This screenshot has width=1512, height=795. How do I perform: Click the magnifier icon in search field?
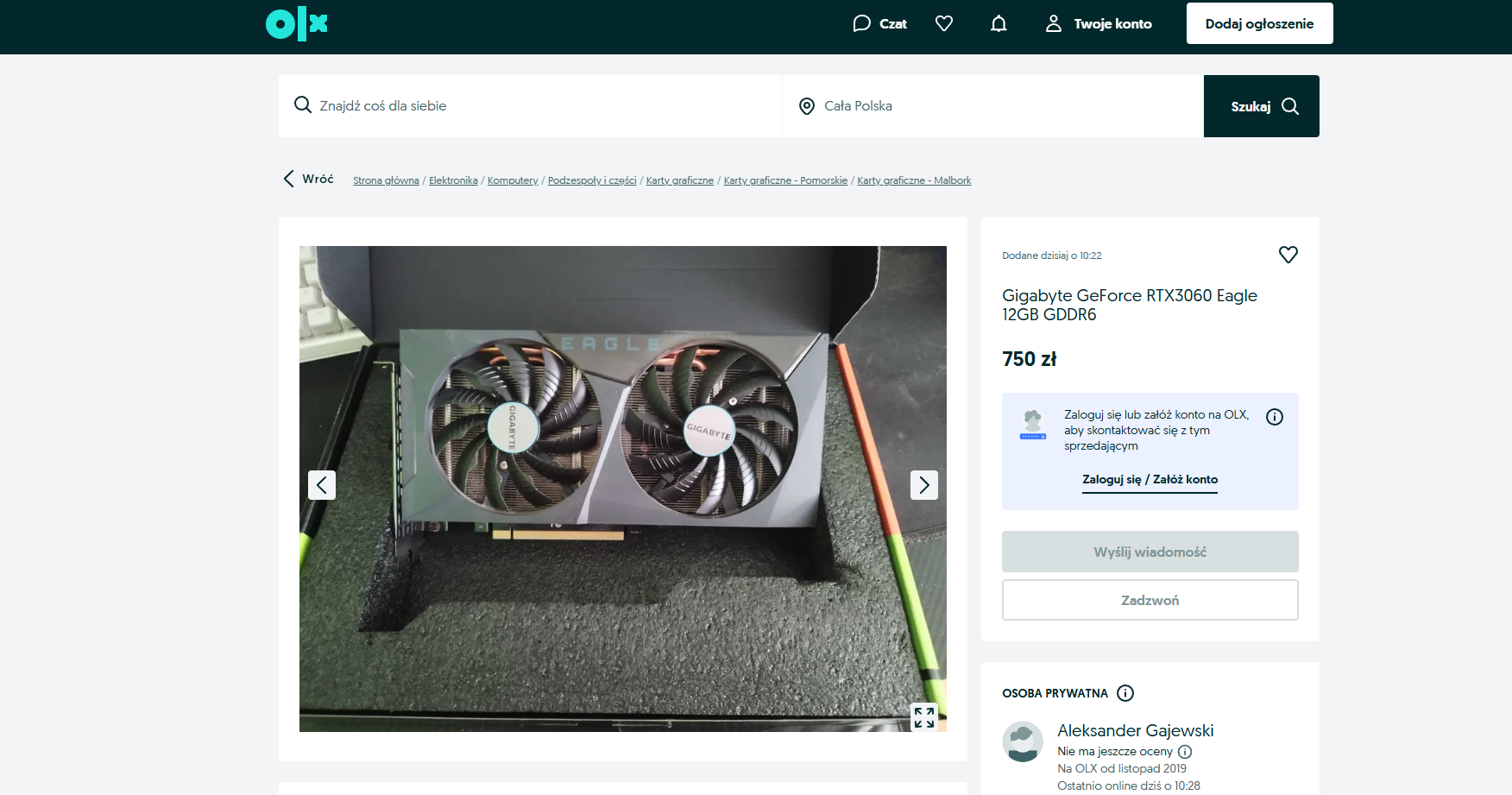(303, 105)
